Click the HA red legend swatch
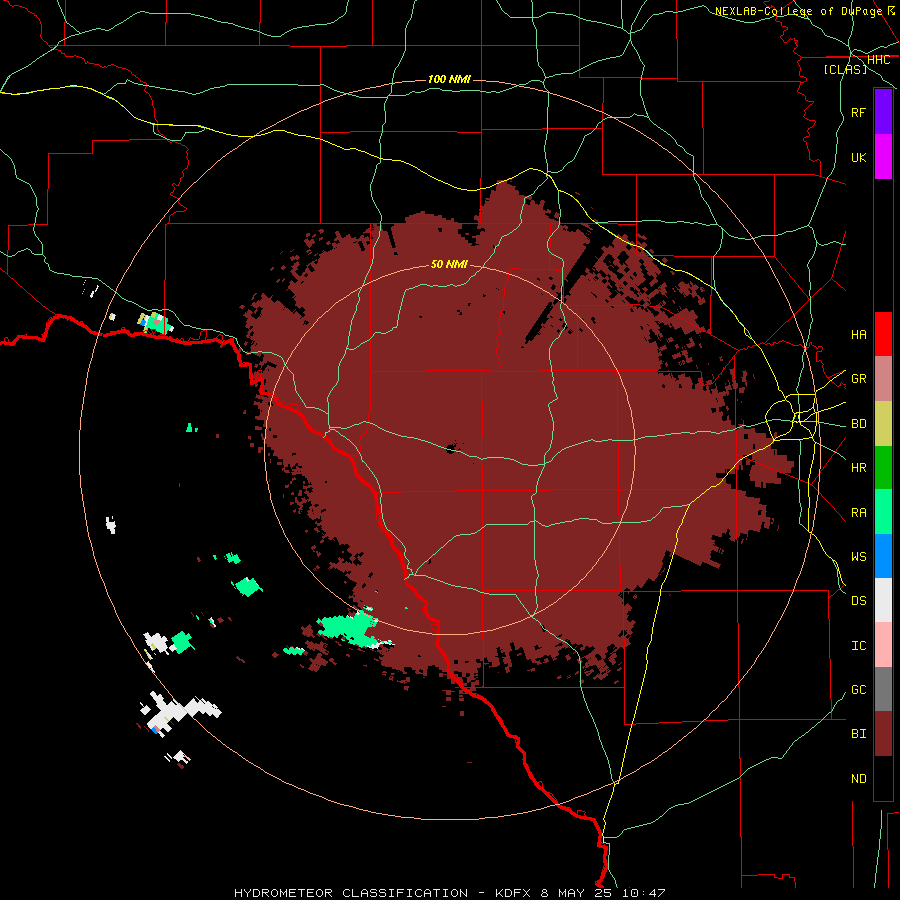The width and height of the screenshot is (900, 900). pos(883,334)
